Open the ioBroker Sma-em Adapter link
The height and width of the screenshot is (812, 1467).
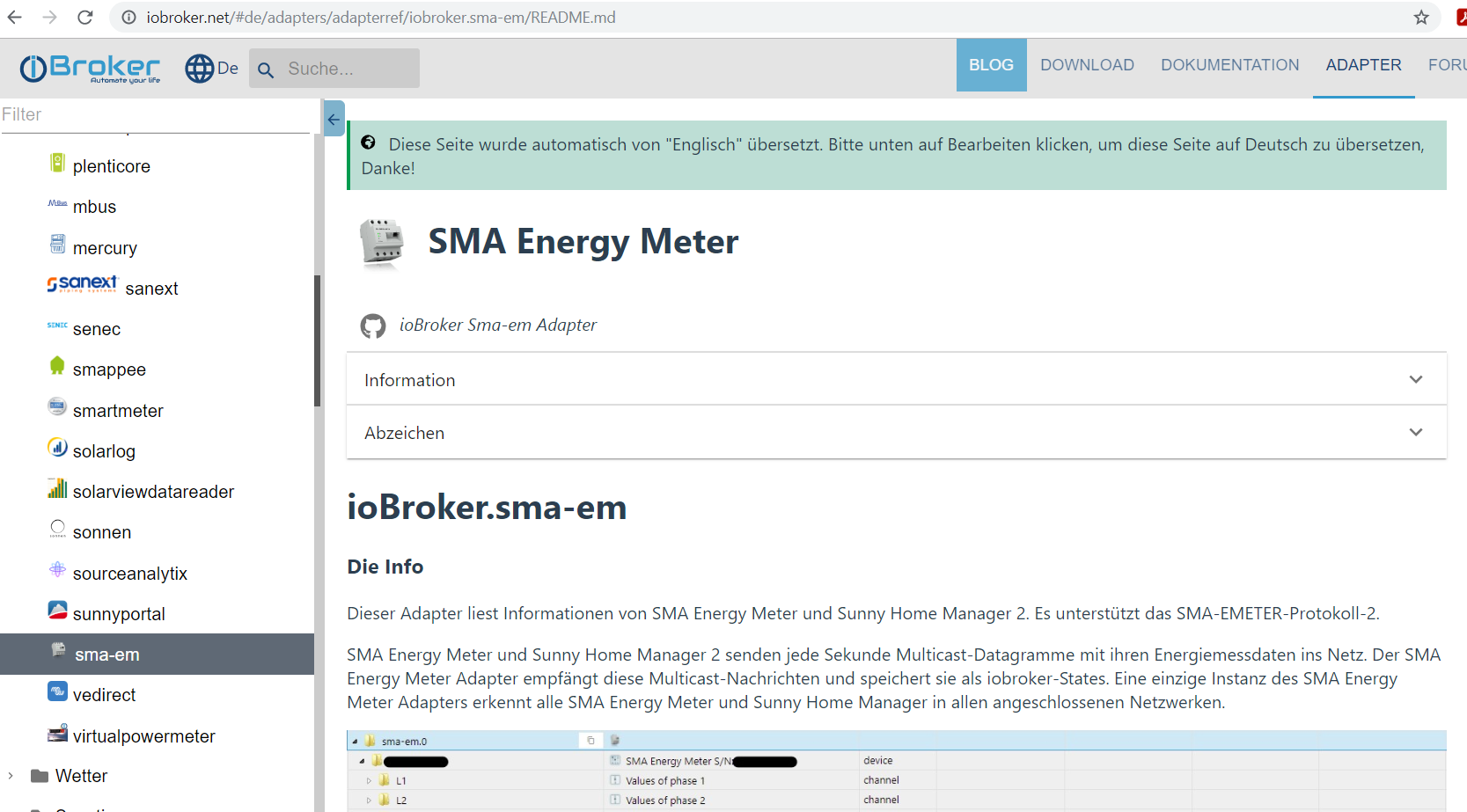pyautogui.click(x=498, y=325)
